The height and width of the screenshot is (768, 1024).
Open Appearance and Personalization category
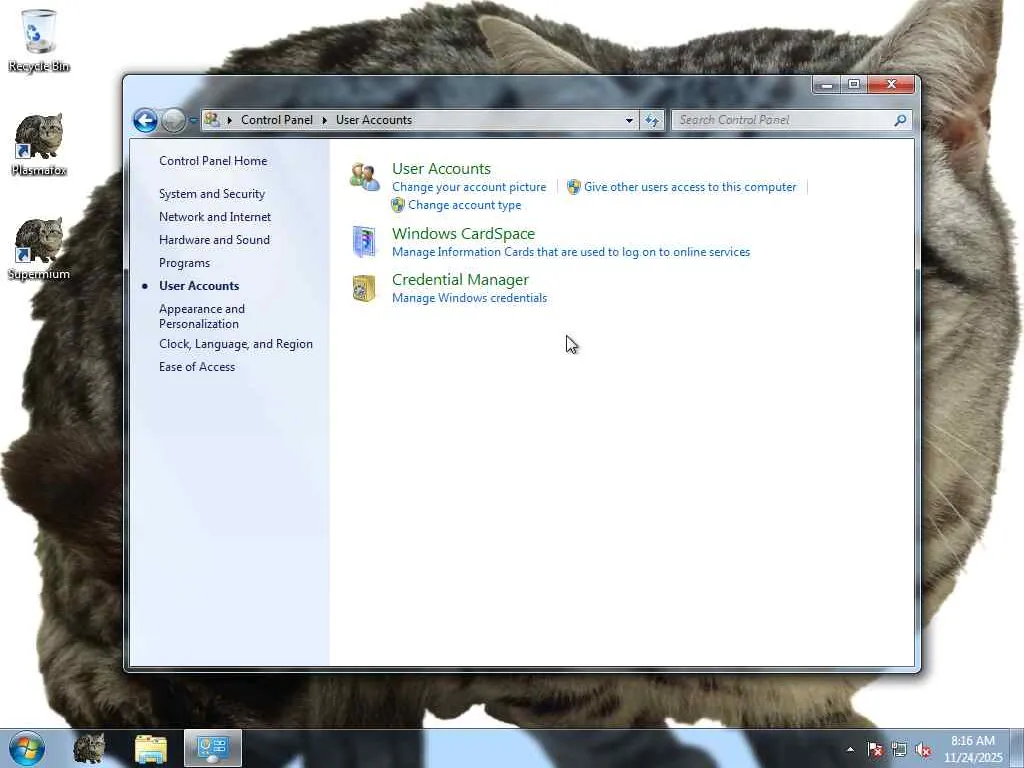tap(202, 316)
